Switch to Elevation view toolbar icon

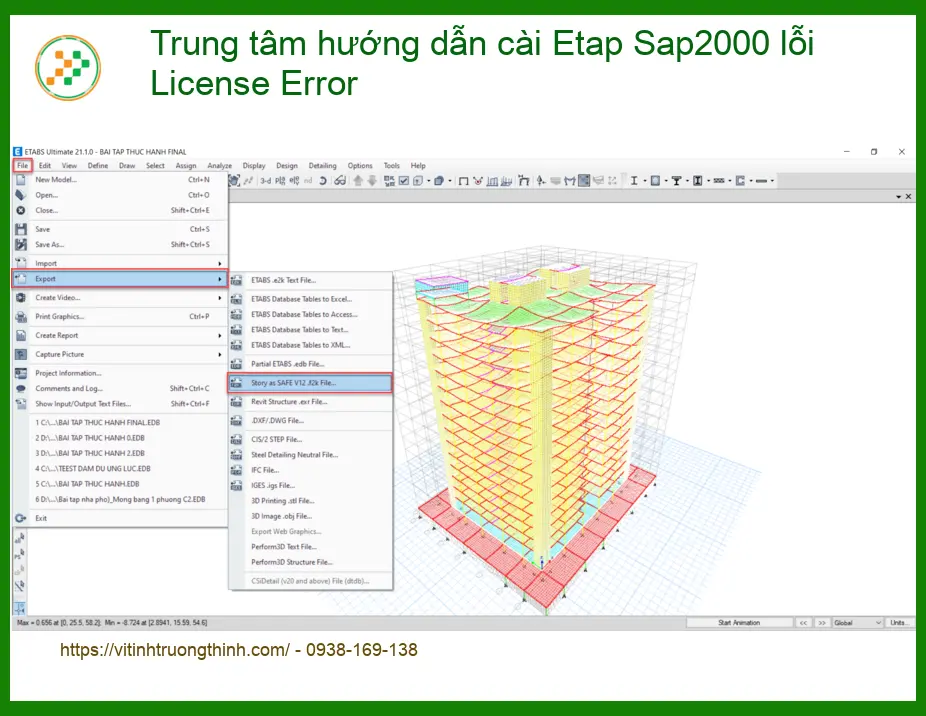point(294,181)
